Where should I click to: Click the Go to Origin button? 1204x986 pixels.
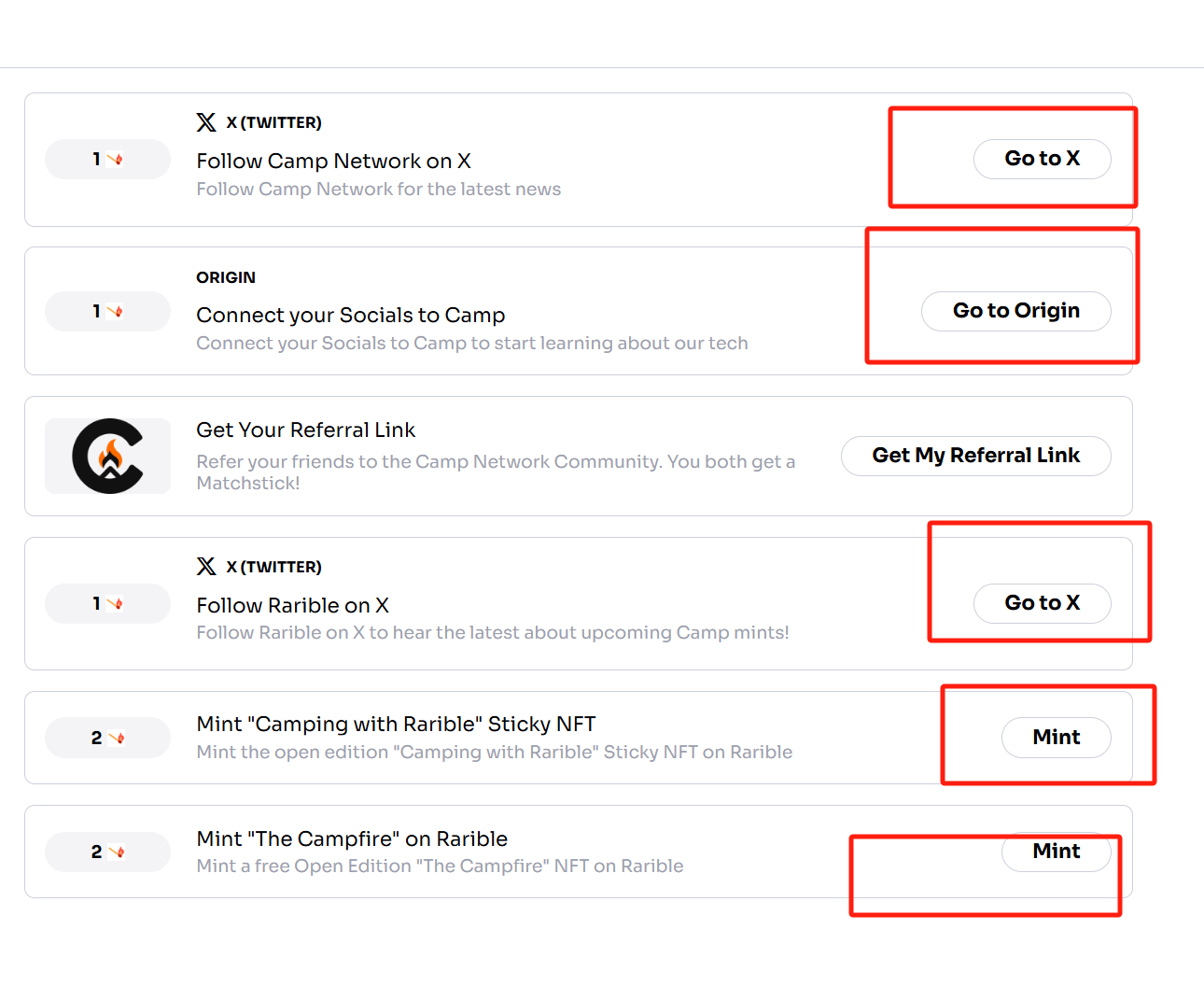pyautogui.click(x=1016, y=311)
